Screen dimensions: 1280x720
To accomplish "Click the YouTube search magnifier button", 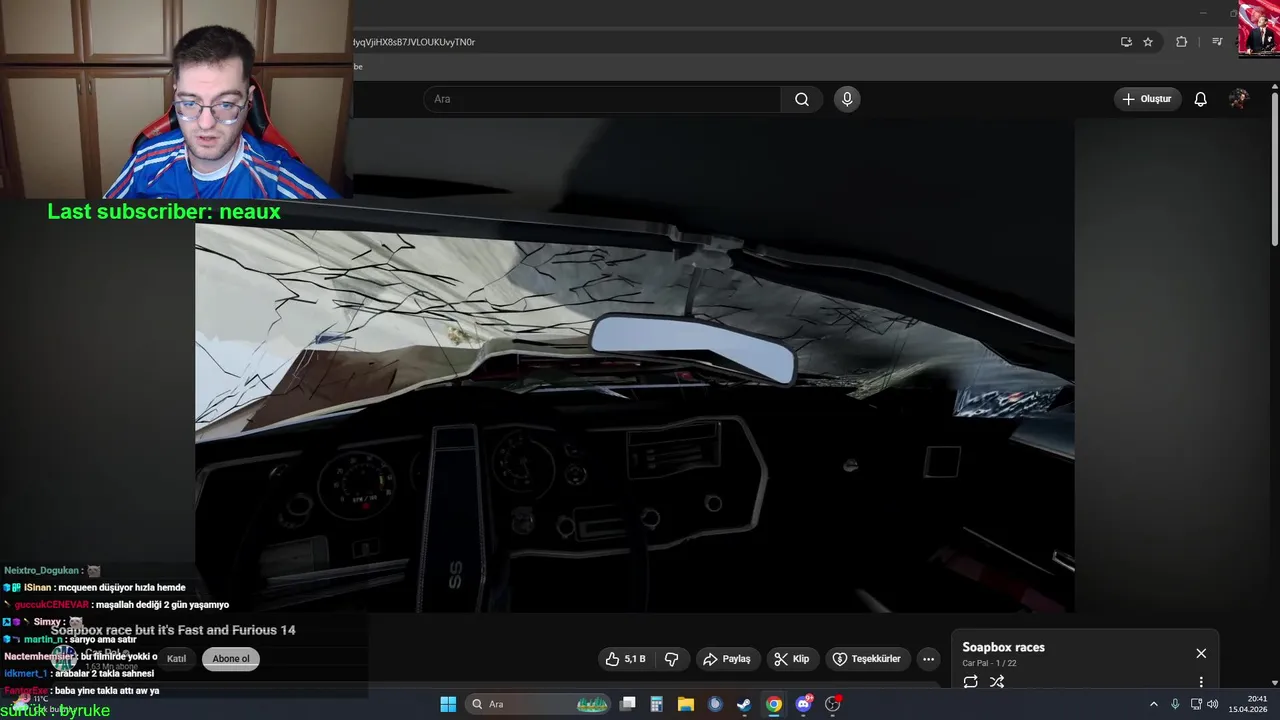I will click(x=802, y=99).
